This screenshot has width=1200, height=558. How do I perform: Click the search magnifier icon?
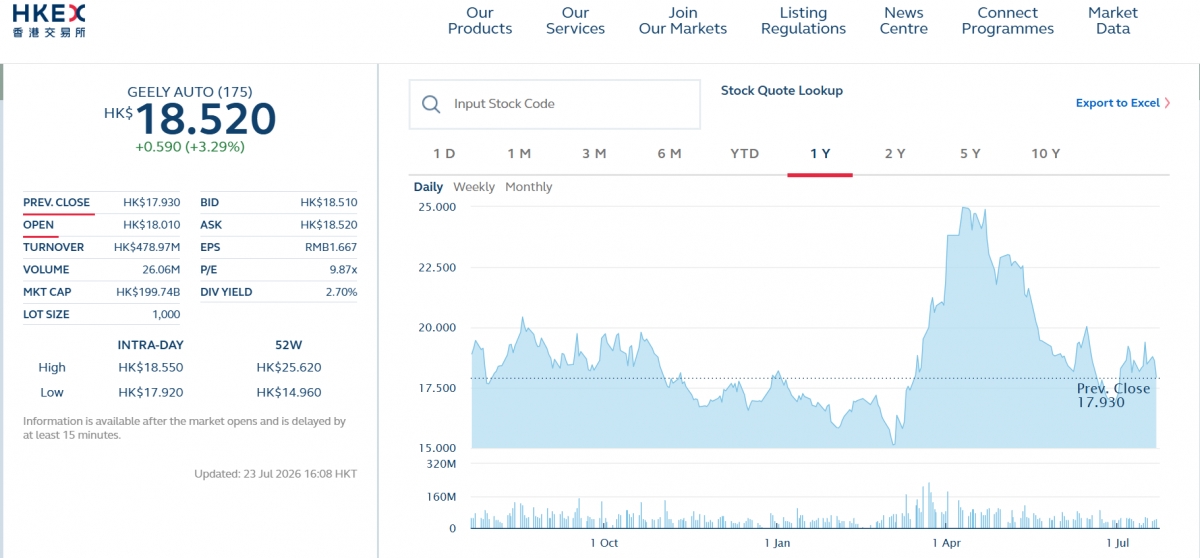tap(431, 104)
